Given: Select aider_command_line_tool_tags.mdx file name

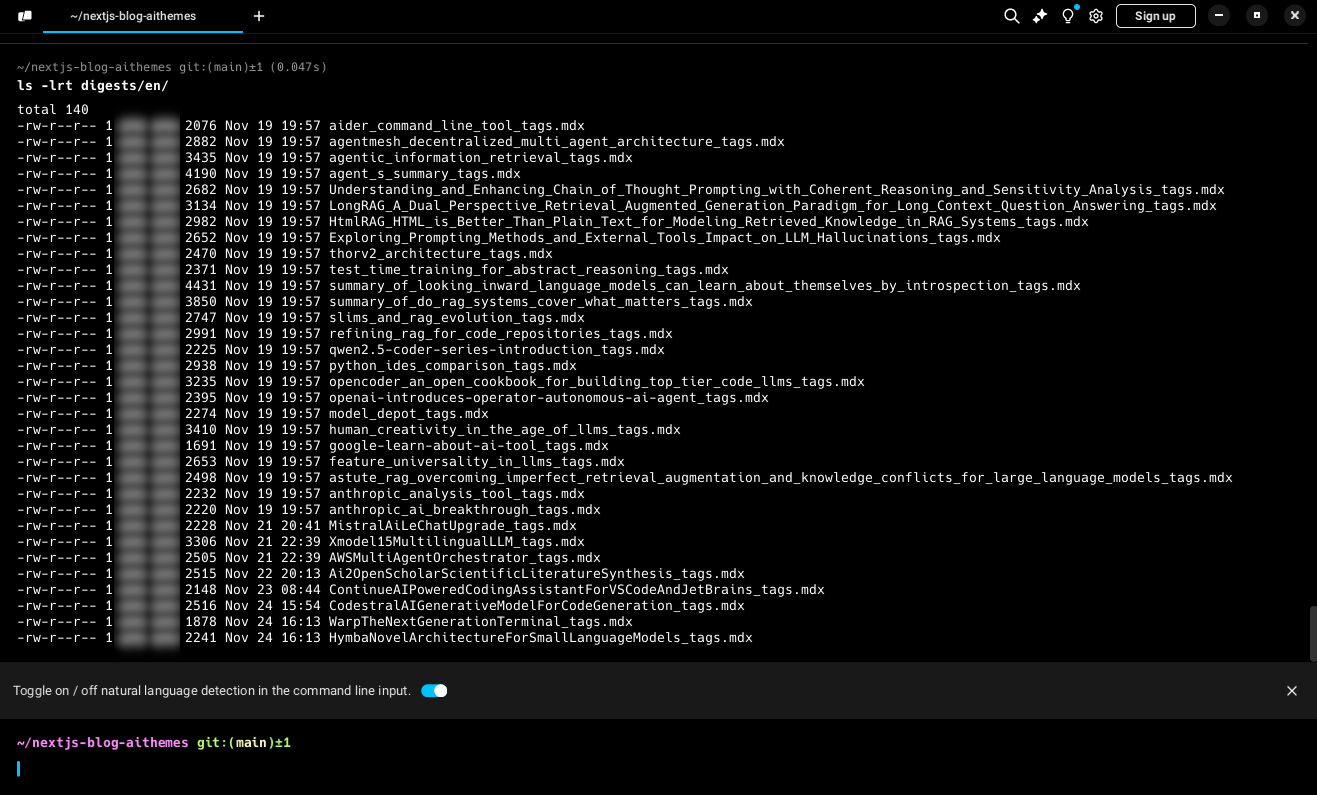Looking at the screenshot, I should coord(457,126).
